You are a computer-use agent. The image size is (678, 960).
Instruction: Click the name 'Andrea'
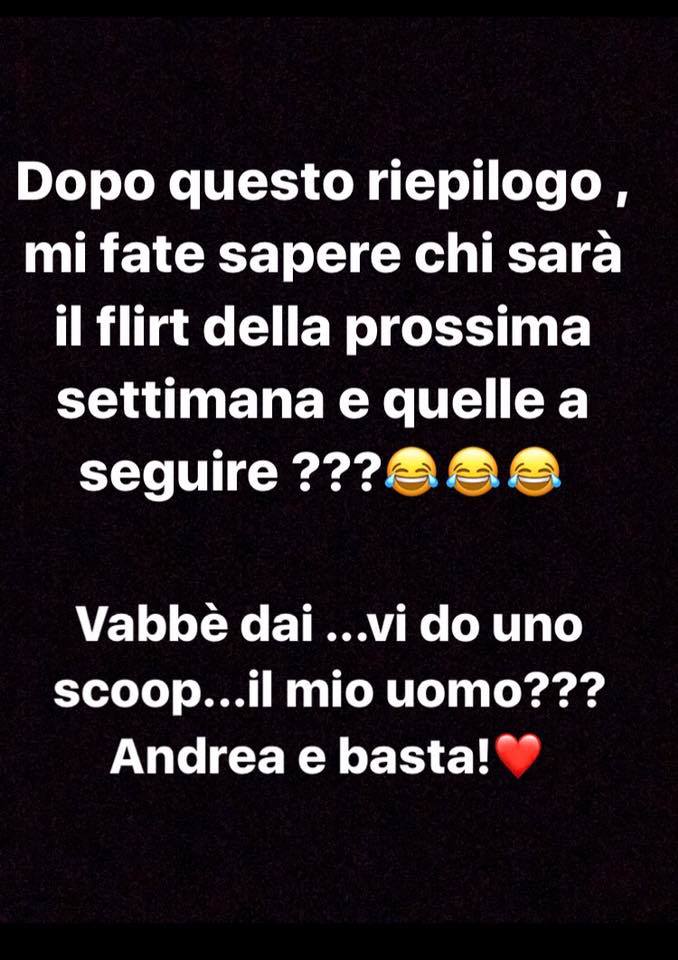[197, 755]
